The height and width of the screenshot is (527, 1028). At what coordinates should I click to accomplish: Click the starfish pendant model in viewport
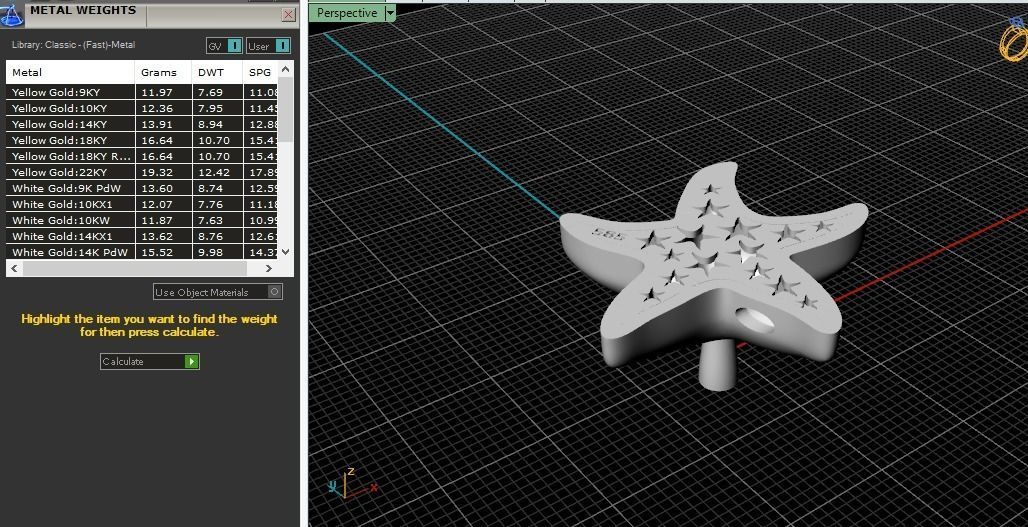click(x=715, y=275)
